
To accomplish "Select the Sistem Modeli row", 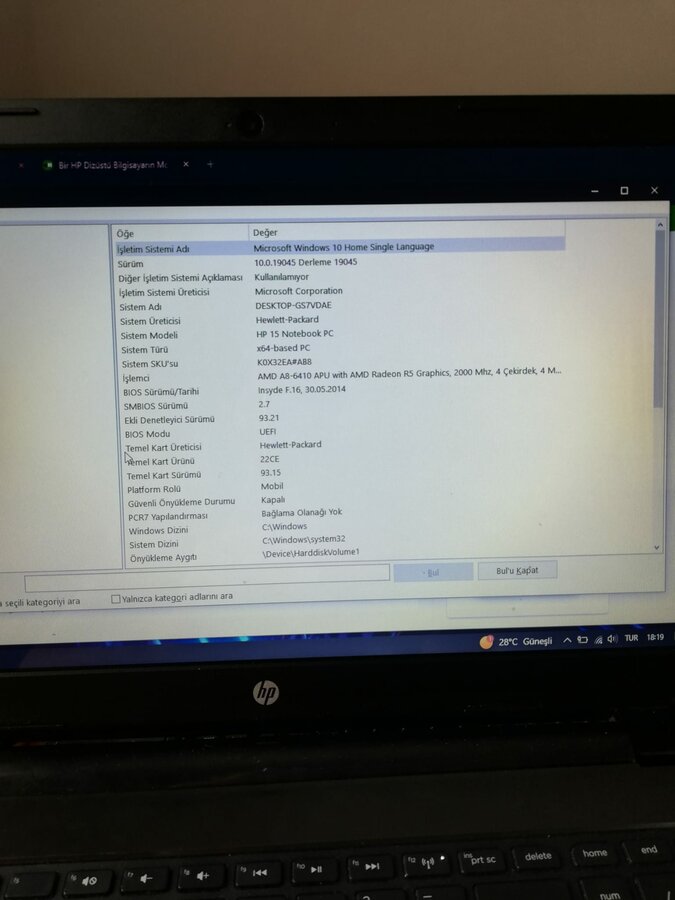I will coord(149,336).
